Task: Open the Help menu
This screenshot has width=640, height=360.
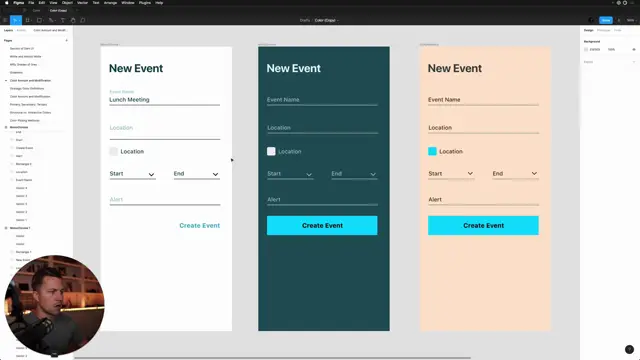Action: click(x=159, y=2)
